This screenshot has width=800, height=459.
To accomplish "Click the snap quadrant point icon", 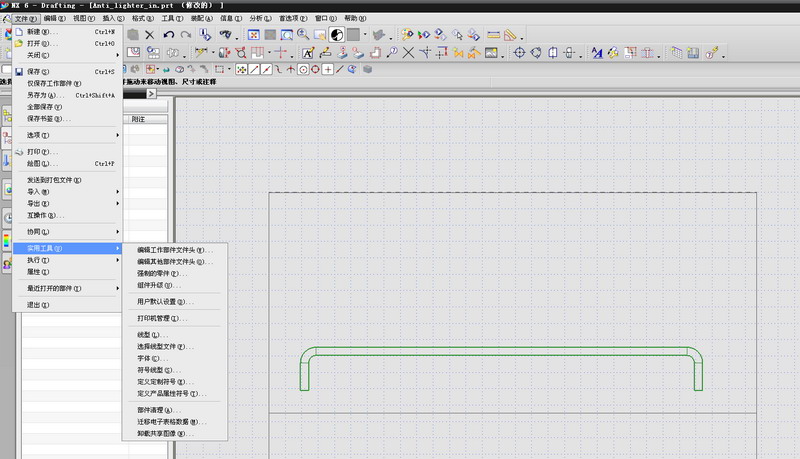I will [x=315, y=69].
